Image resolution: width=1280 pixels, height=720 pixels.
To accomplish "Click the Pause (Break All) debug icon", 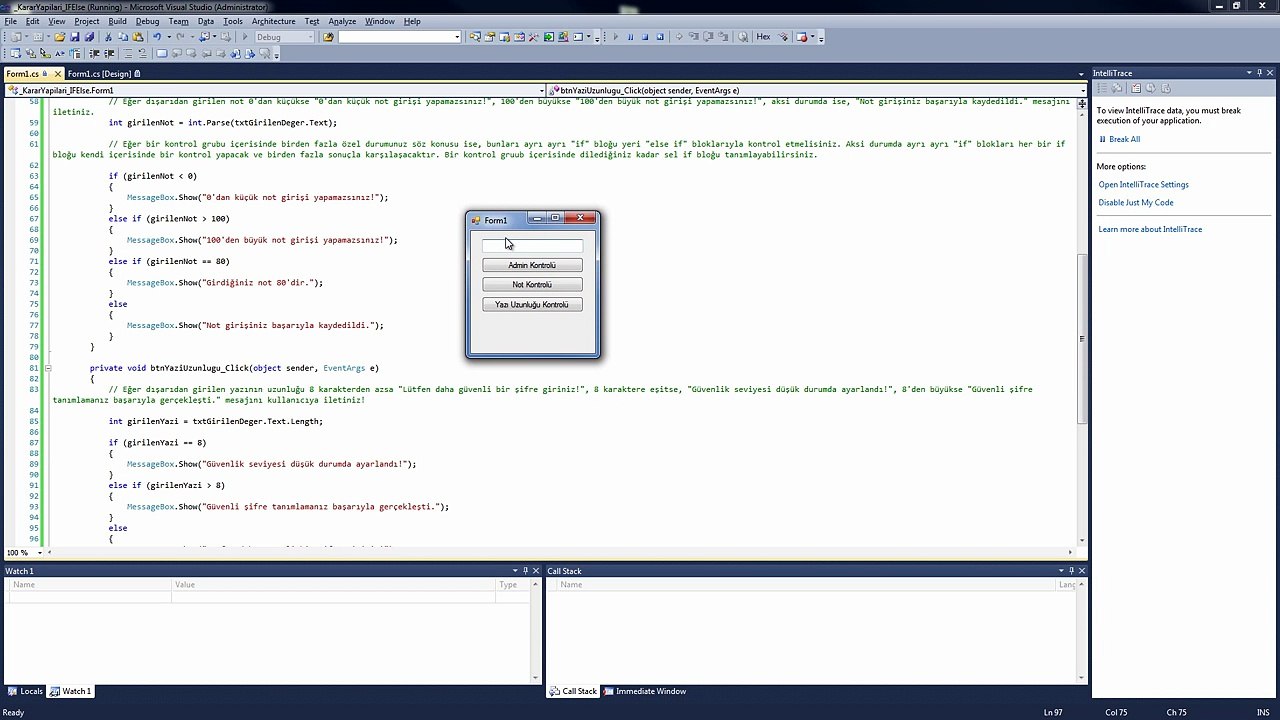I will tap(630, 37).
